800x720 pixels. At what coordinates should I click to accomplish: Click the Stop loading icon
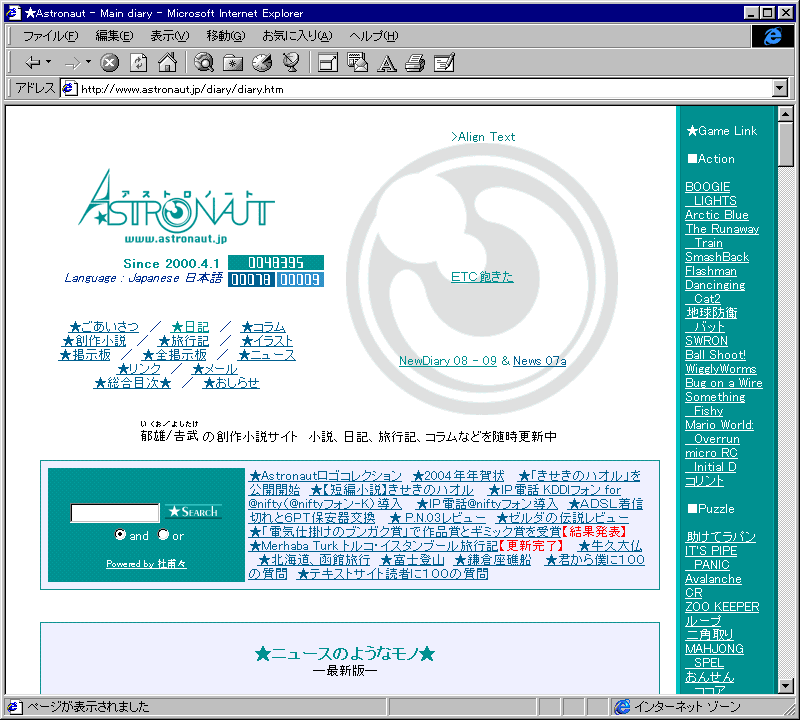pyautogui.click(x=109, y=63)
